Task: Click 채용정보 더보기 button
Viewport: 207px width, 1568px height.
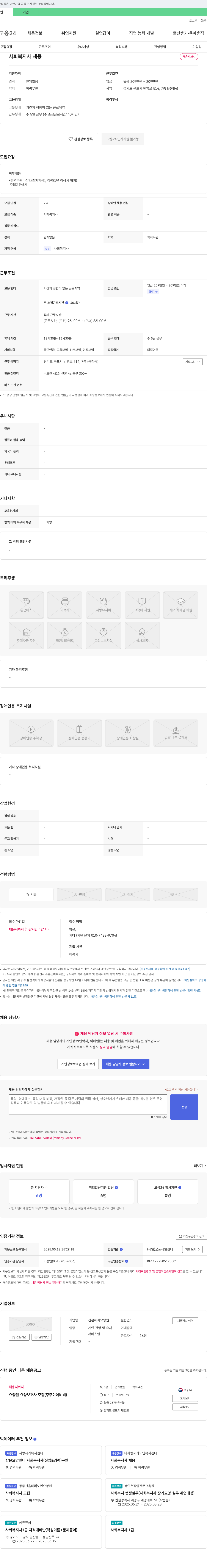Action: [x=185, y=1321]
